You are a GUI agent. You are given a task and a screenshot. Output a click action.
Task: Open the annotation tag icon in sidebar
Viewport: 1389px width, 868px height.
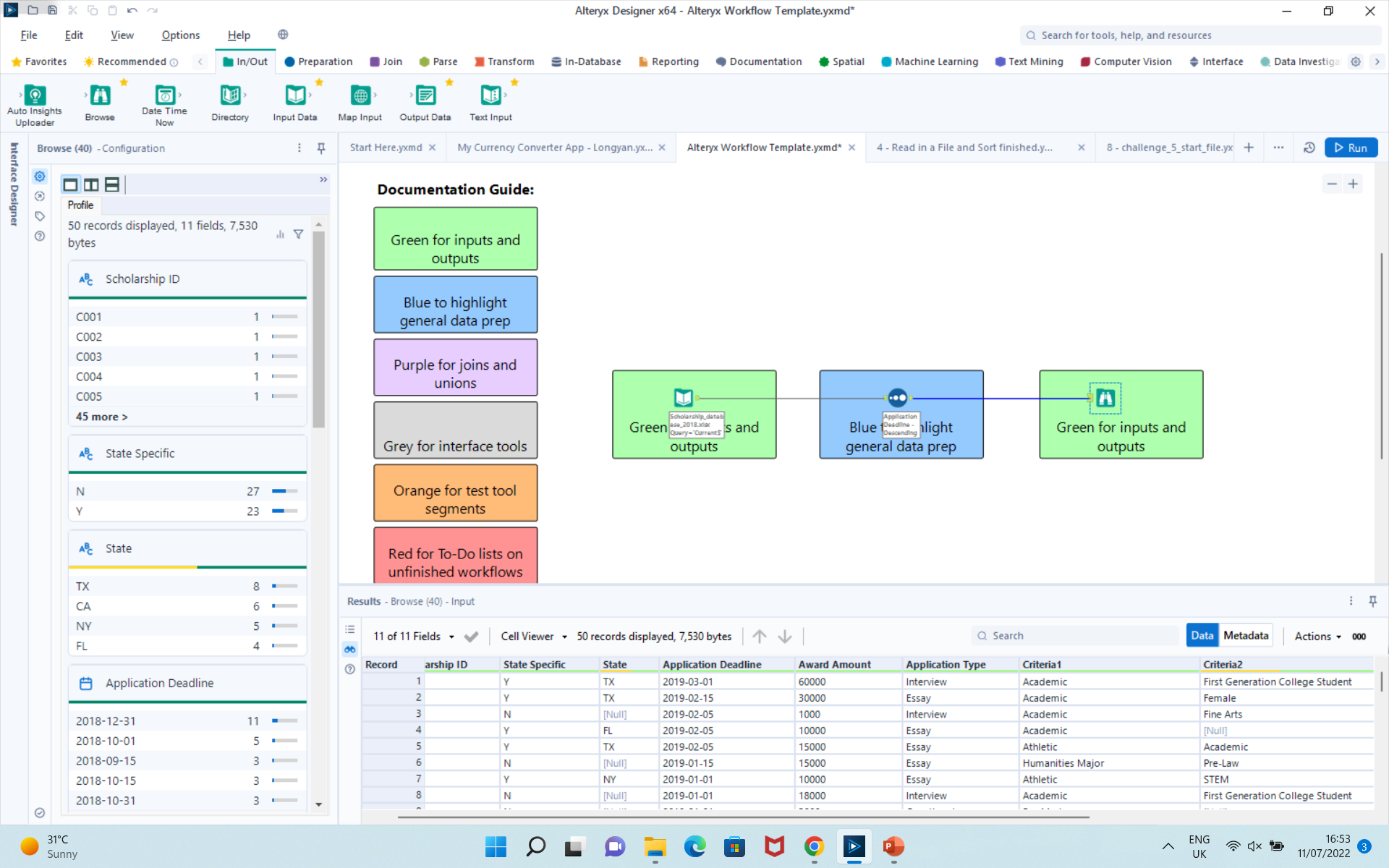coord(40,216)
